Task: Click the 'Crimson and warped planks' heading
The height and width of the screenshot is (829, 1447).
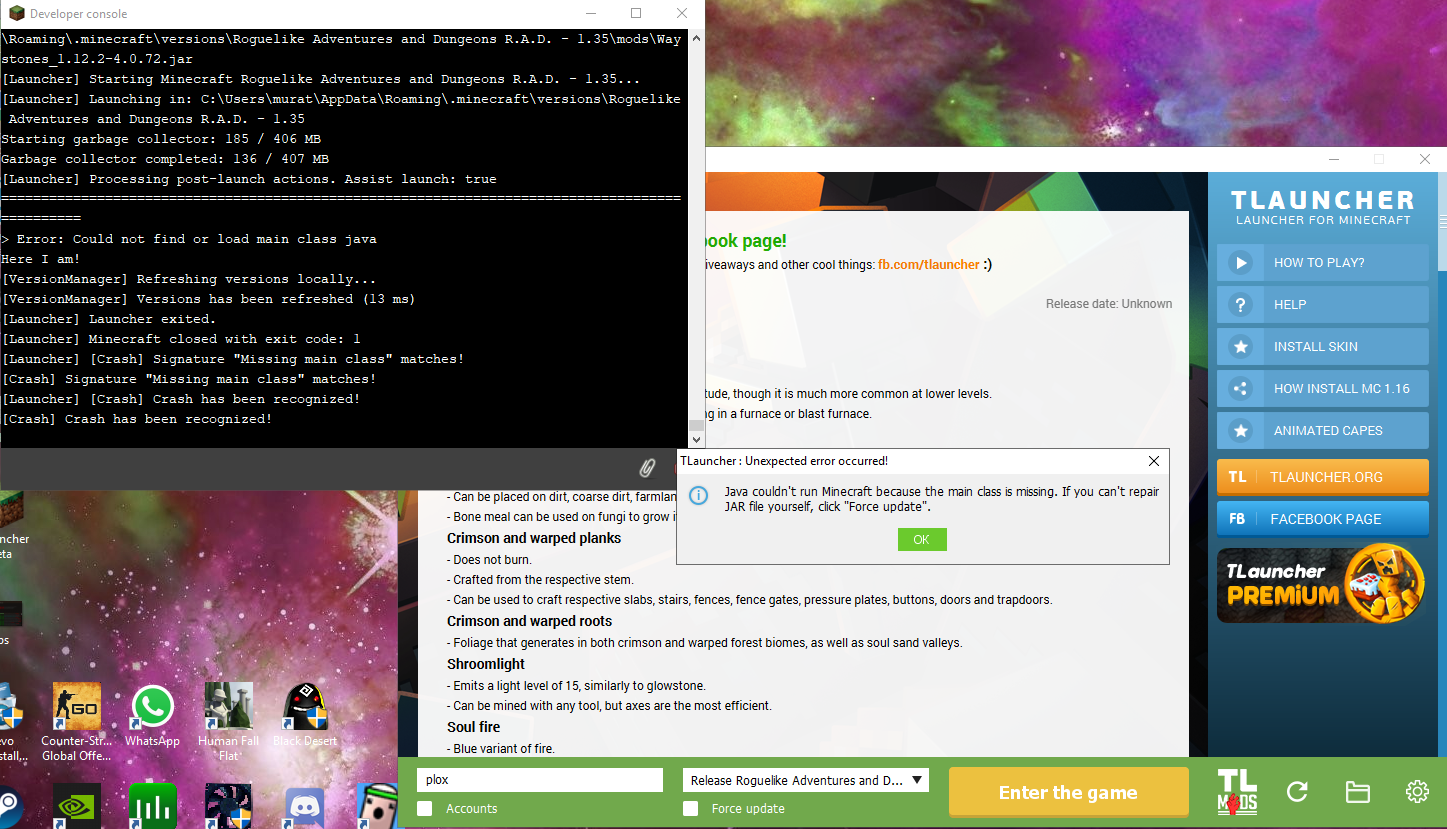Action: tap(534, 538)
